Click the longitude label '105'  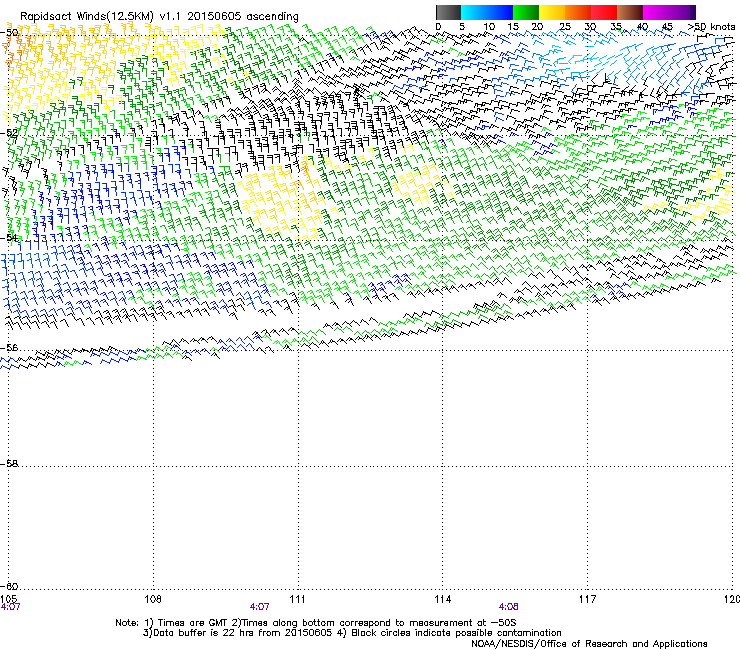point(8,599)
